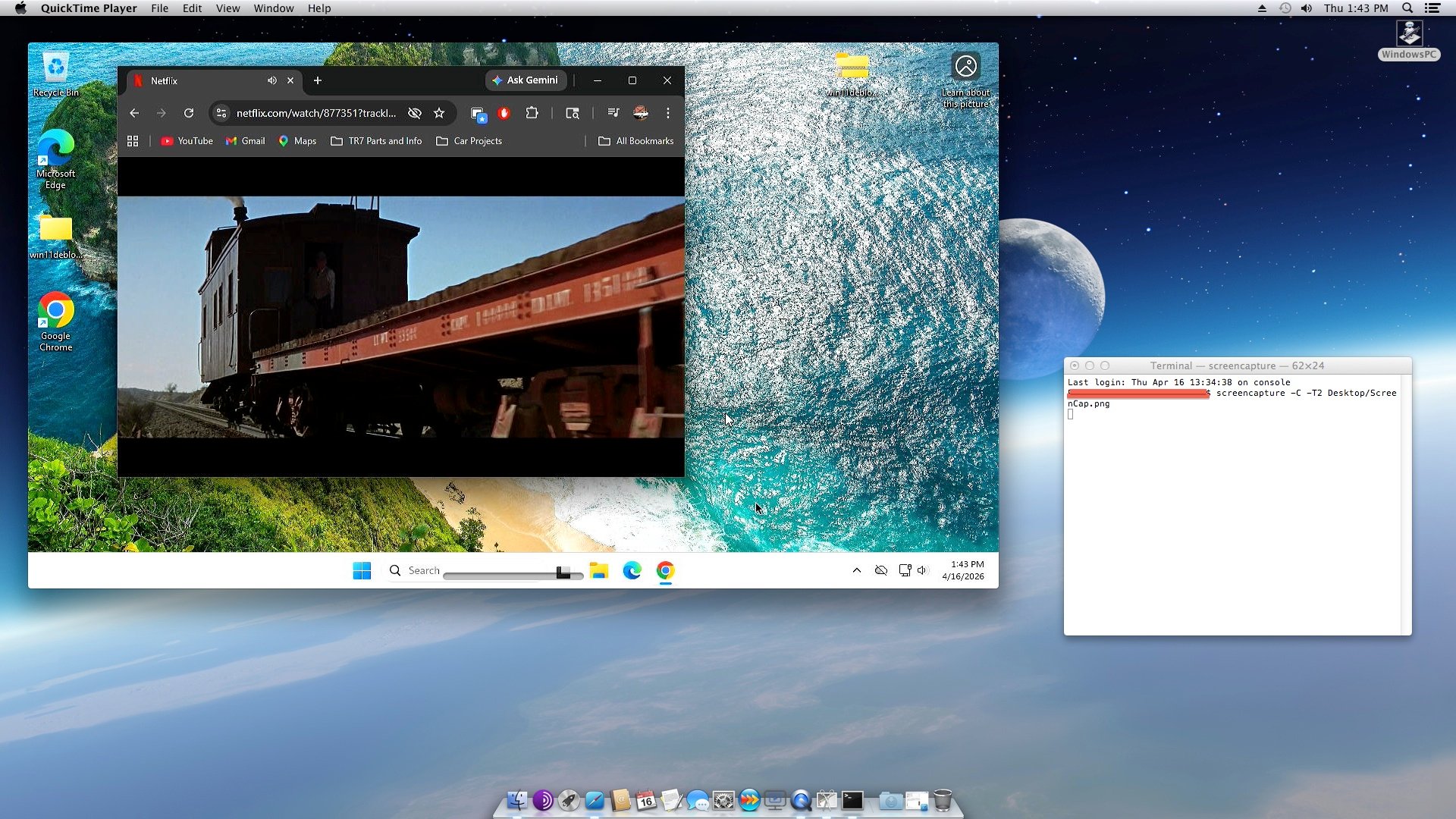The image size is (1456, 819).
Task: Open the Gmail bookmark
Action: [x=246, y=141]
